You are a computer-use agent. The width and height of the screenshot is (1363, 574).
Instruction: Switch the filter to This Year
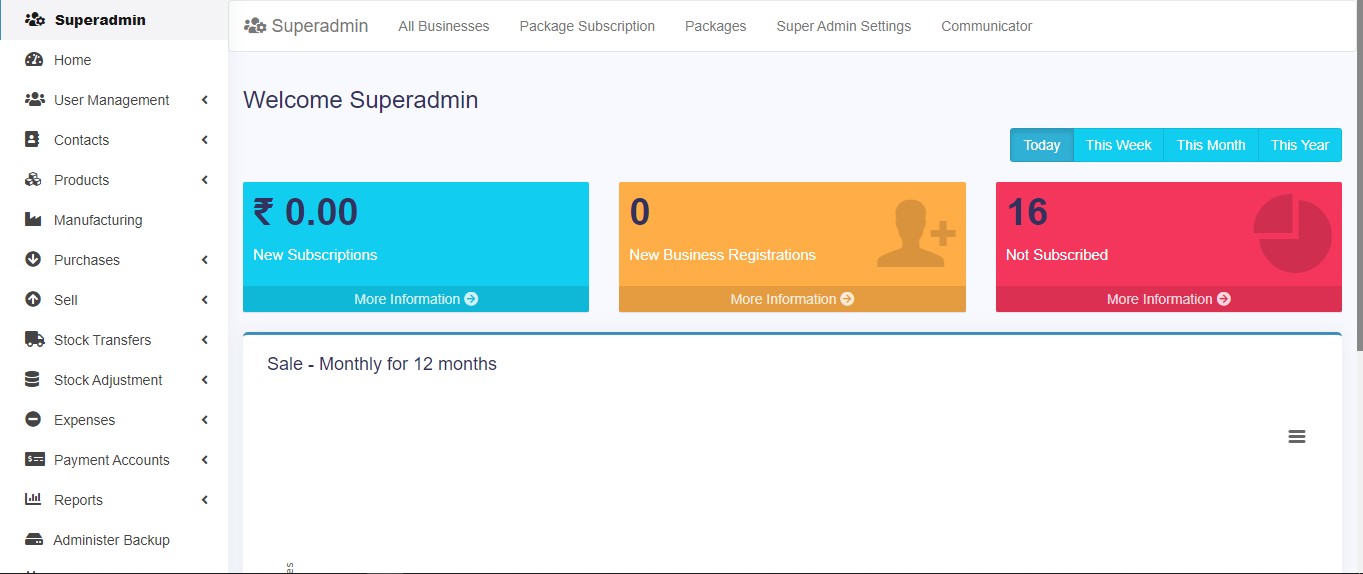[1299, 145]
